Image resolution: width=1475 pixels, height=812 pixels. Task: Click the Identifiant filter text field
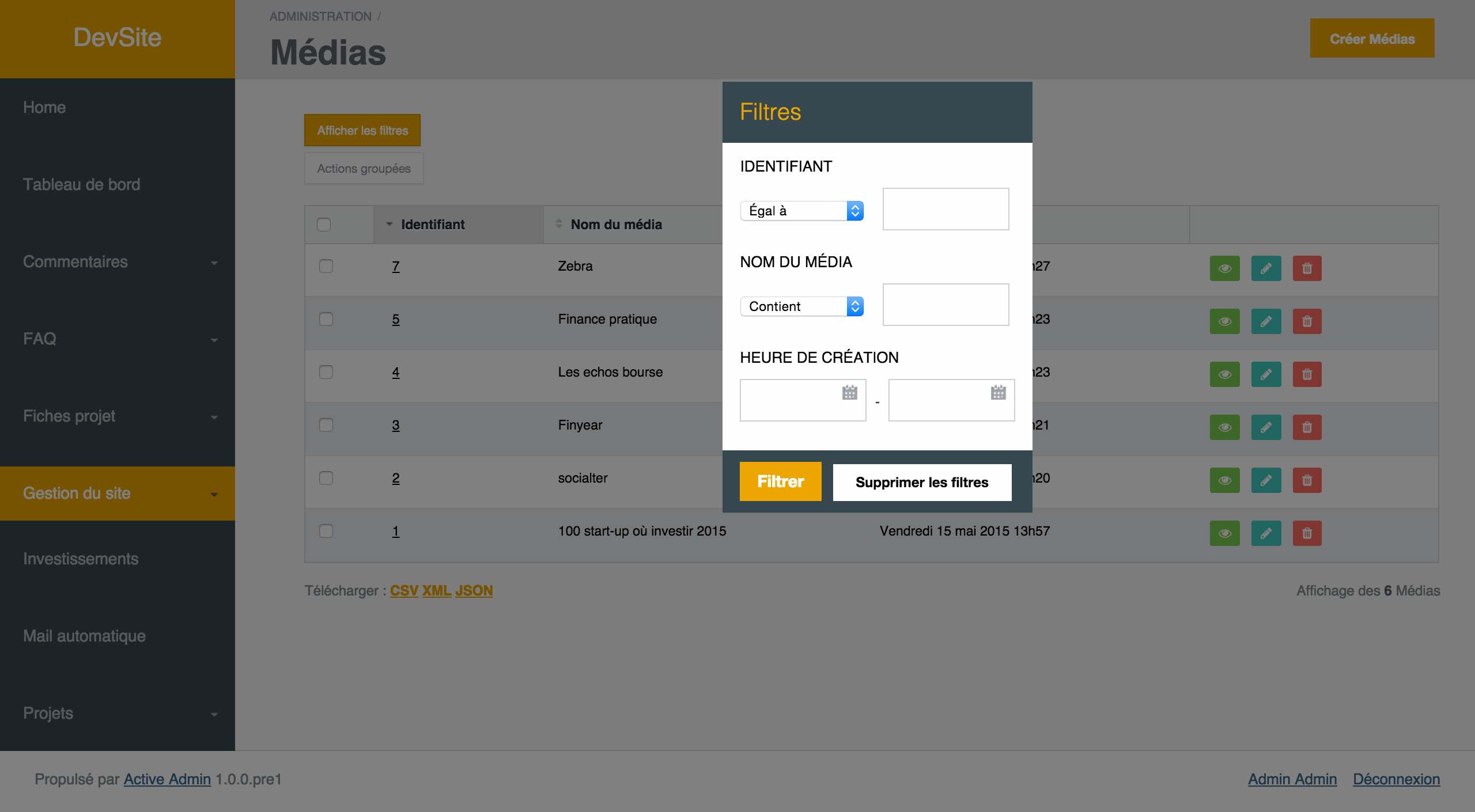click(x=945, y=209)
